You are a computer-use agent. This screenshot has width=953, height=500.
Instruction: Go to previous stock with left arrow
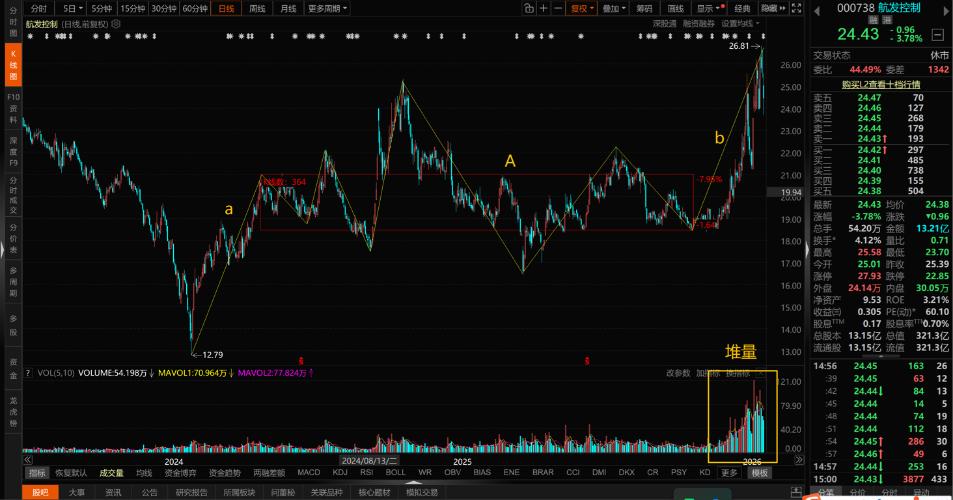(x=817, y=10)
